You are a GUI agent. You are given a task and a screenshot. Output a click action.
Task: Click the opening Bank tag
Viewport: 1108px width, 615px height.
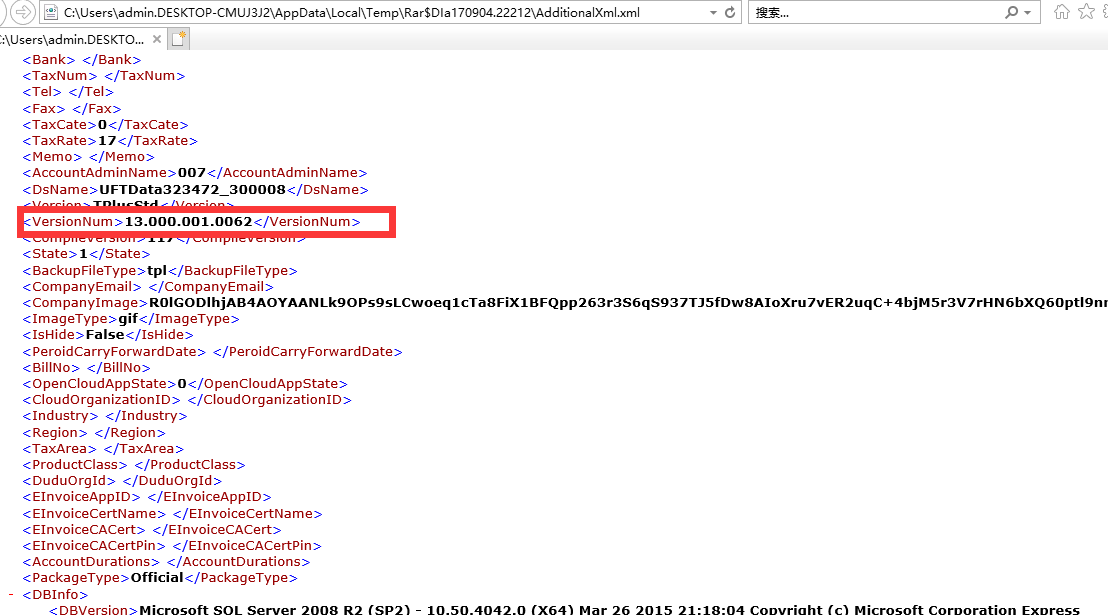(49, 60)
